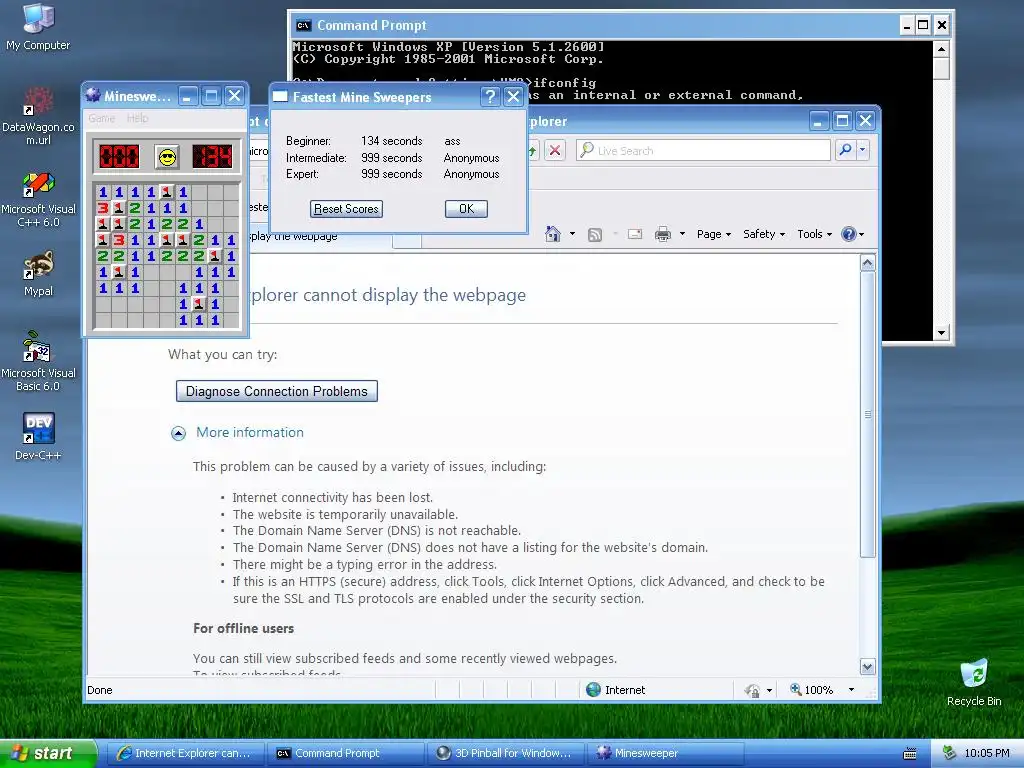Open the Print button dropdown arrow
The height and width of the screenshot is (768, 1024).
click(x=682, y=234)
